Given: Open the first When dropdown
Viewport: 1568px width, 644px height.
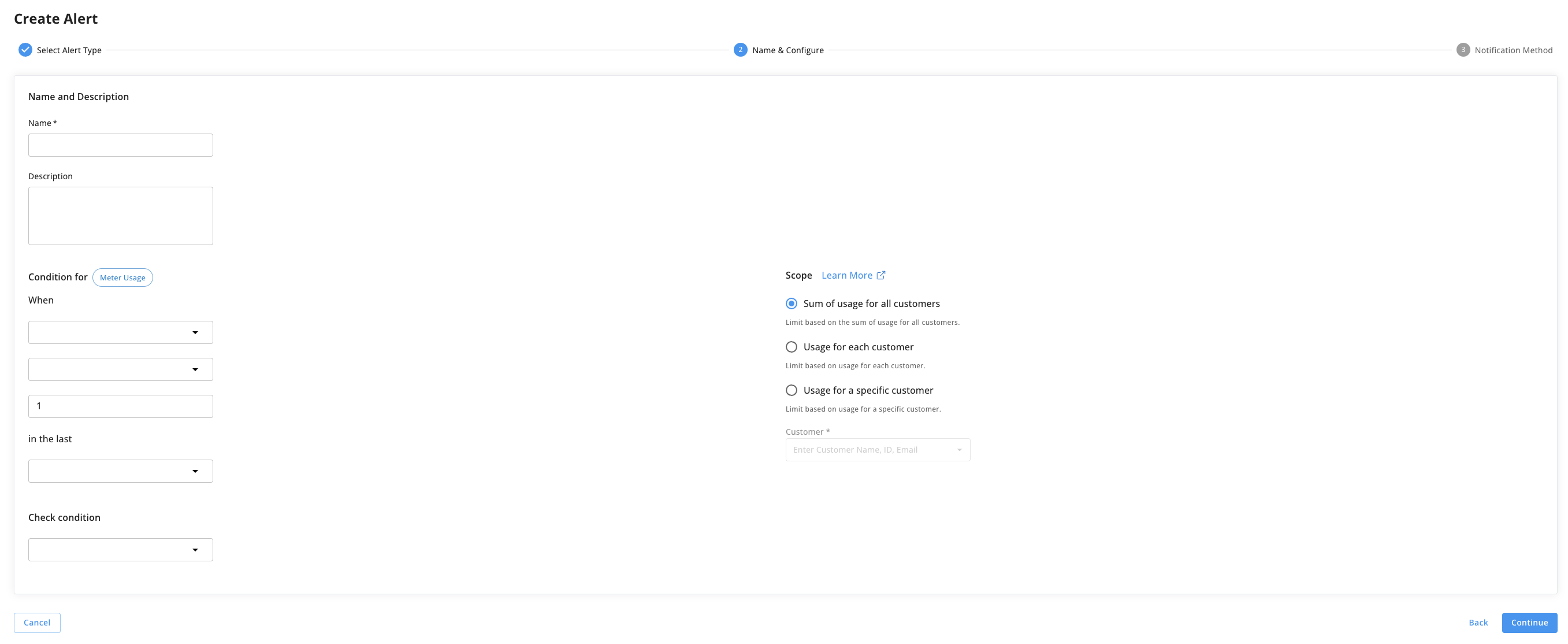Looking at the screenshot, I should pyautogui.click(x=121, y=332).
